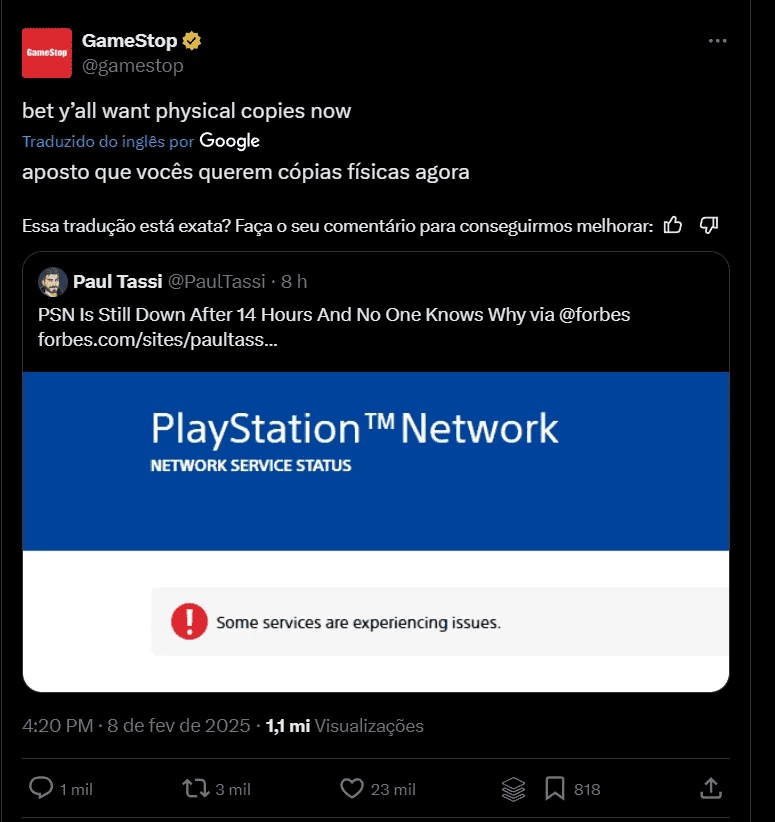Click the GameStop profile avatar
This screenshot has width=775, height=822.
point(47,53)
